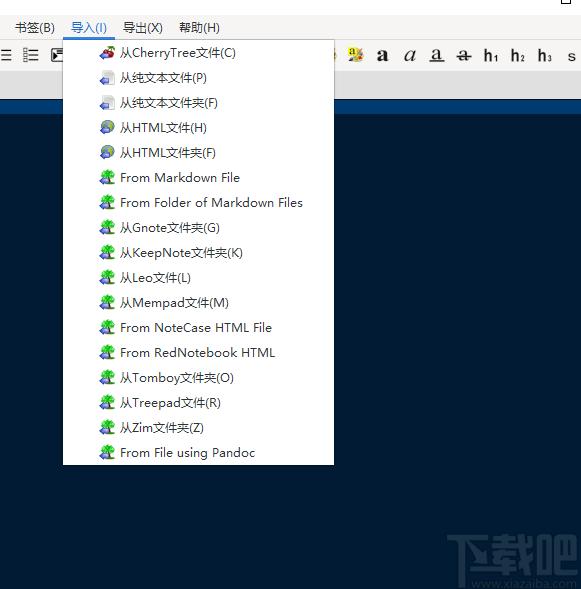581x589 pixels.
Task: Import 从Treepad文件(R)
Action: [x=198, y=403]
